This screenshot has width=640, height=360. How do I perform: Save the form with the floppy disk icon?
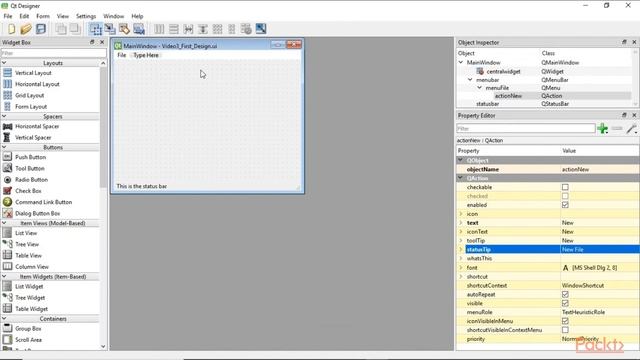pyautogui.click(x=41, y=29)
